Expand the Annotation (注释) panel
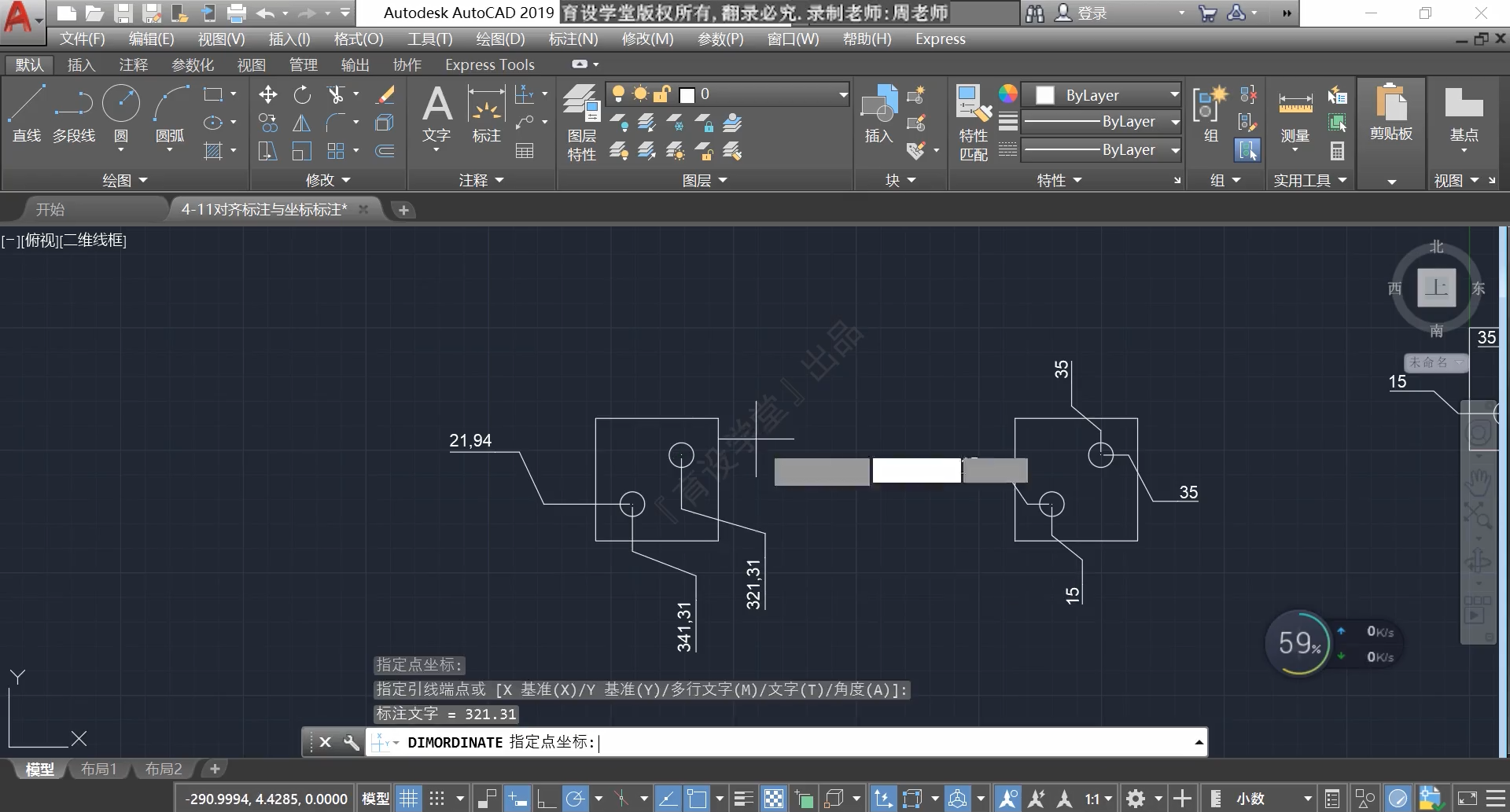Screen dimensions: 1510x812 (481, 180)
